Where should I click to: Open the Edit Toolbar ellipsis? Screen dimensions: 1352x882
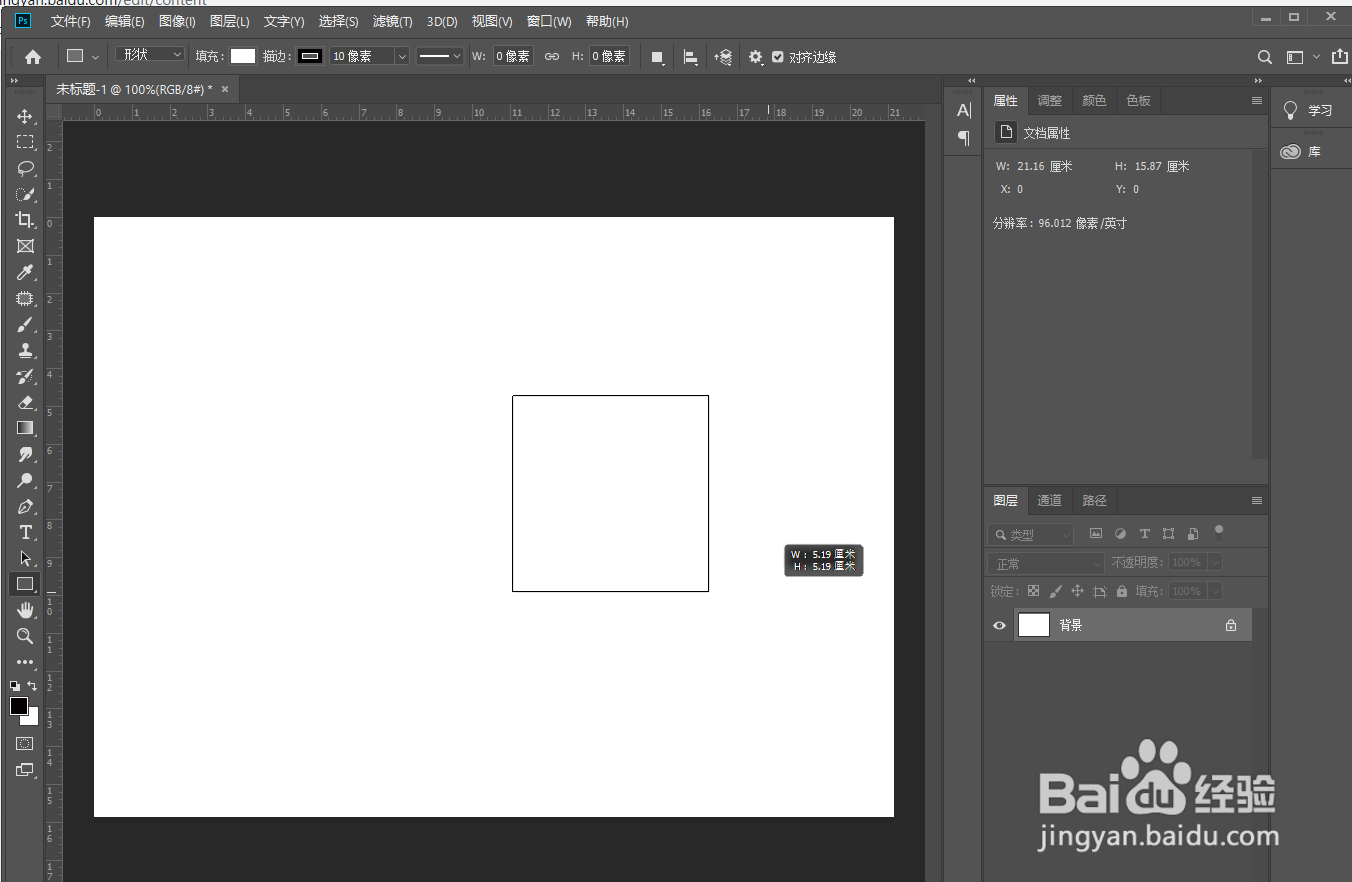click(25, 662)
